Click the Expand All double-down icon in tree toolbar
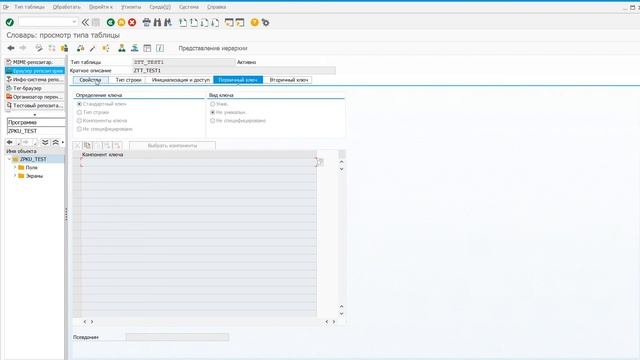Viewport: 640px width, 360px height. 45,142
